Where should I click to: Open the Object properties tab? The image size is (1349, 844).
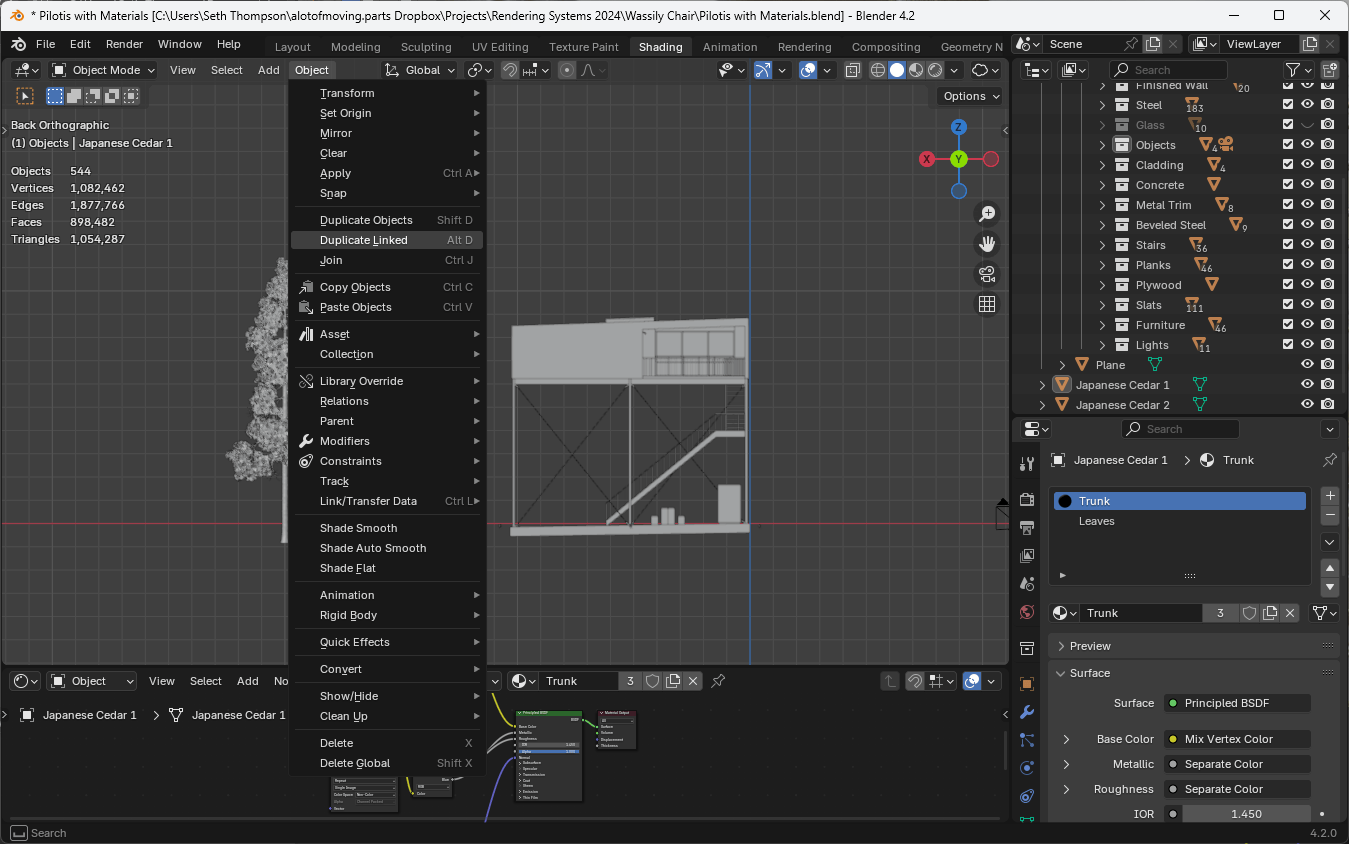[x=1026, y=684]
